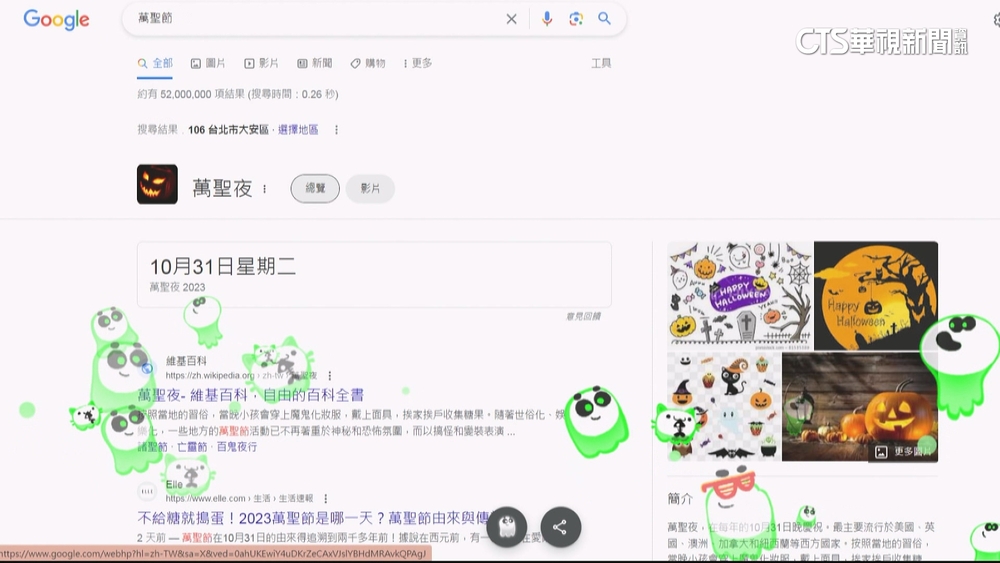Screen dimensions: 1000x563
Task: Click the 簡介 heading
Action: pyautogui.click(x=680, y=499)
